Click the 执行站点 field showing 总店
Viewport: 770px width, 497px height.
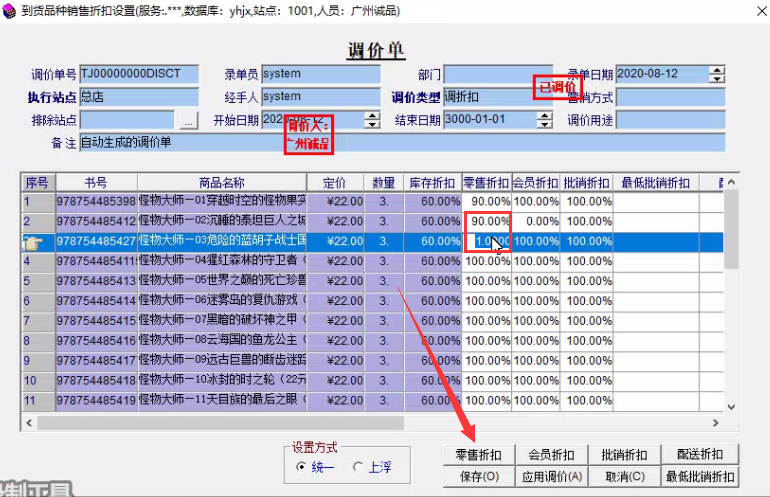click(139, 97)
